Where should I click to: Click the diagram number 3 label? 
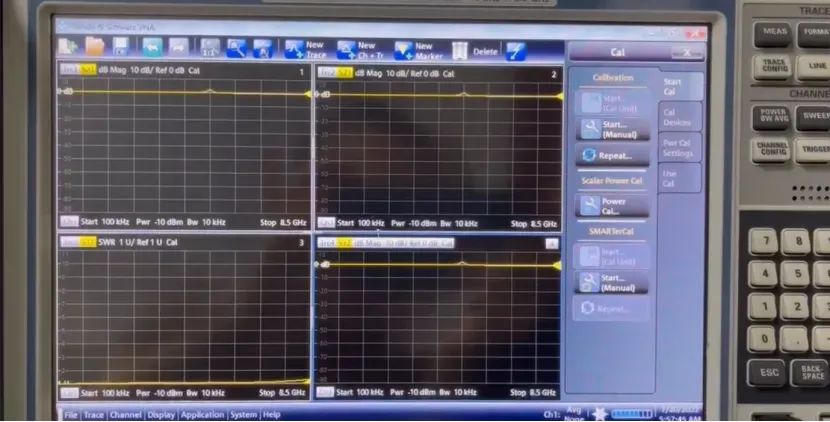[302, 243]
